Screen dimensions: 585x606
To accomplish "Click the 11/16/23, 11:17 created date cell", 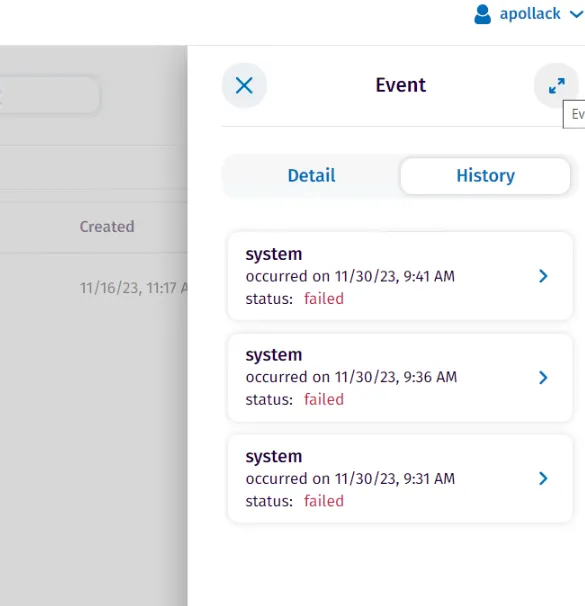I will pos(134,288).
